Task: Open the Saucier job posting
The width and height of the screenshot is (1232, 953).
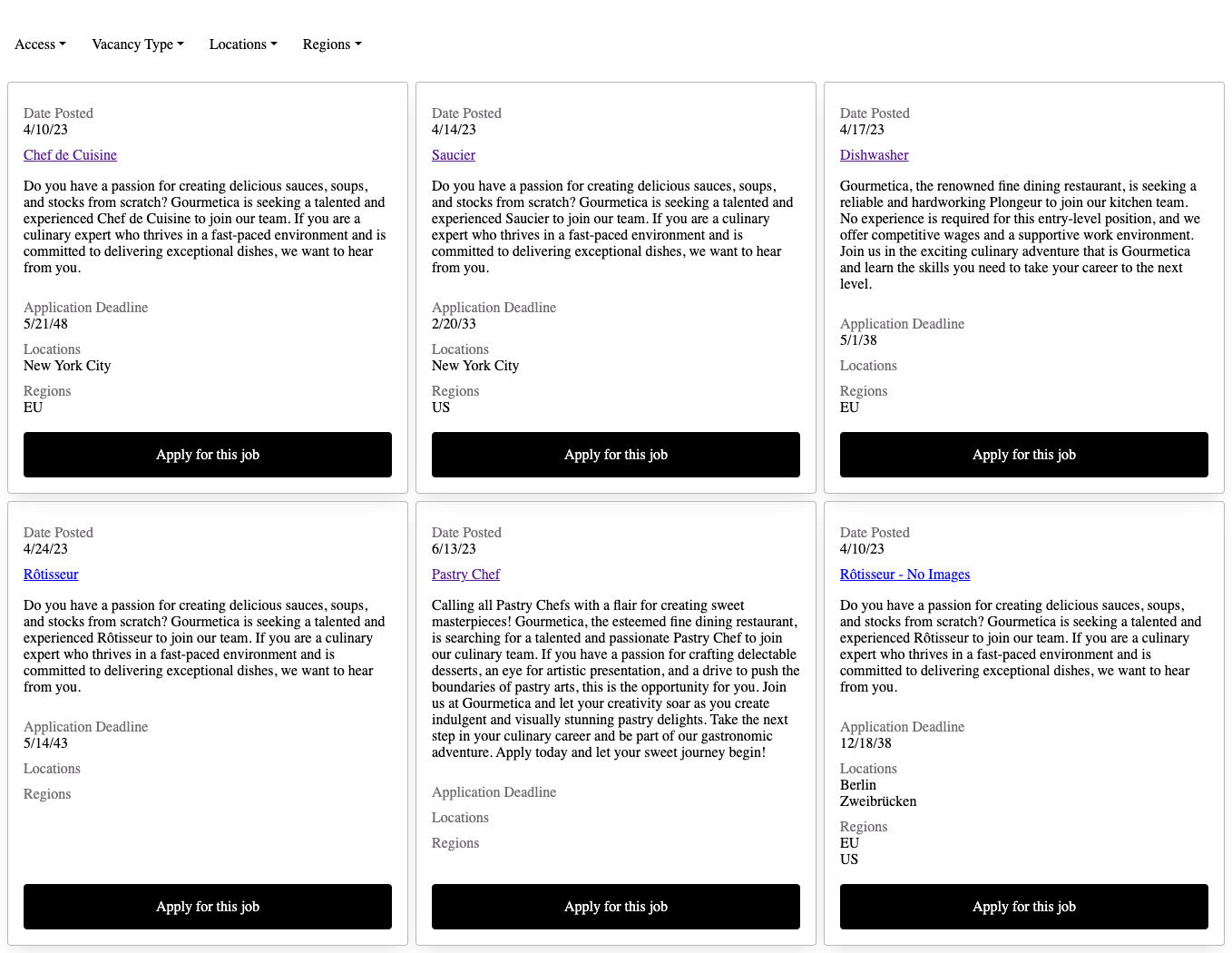Action: (x=453, y=155)
